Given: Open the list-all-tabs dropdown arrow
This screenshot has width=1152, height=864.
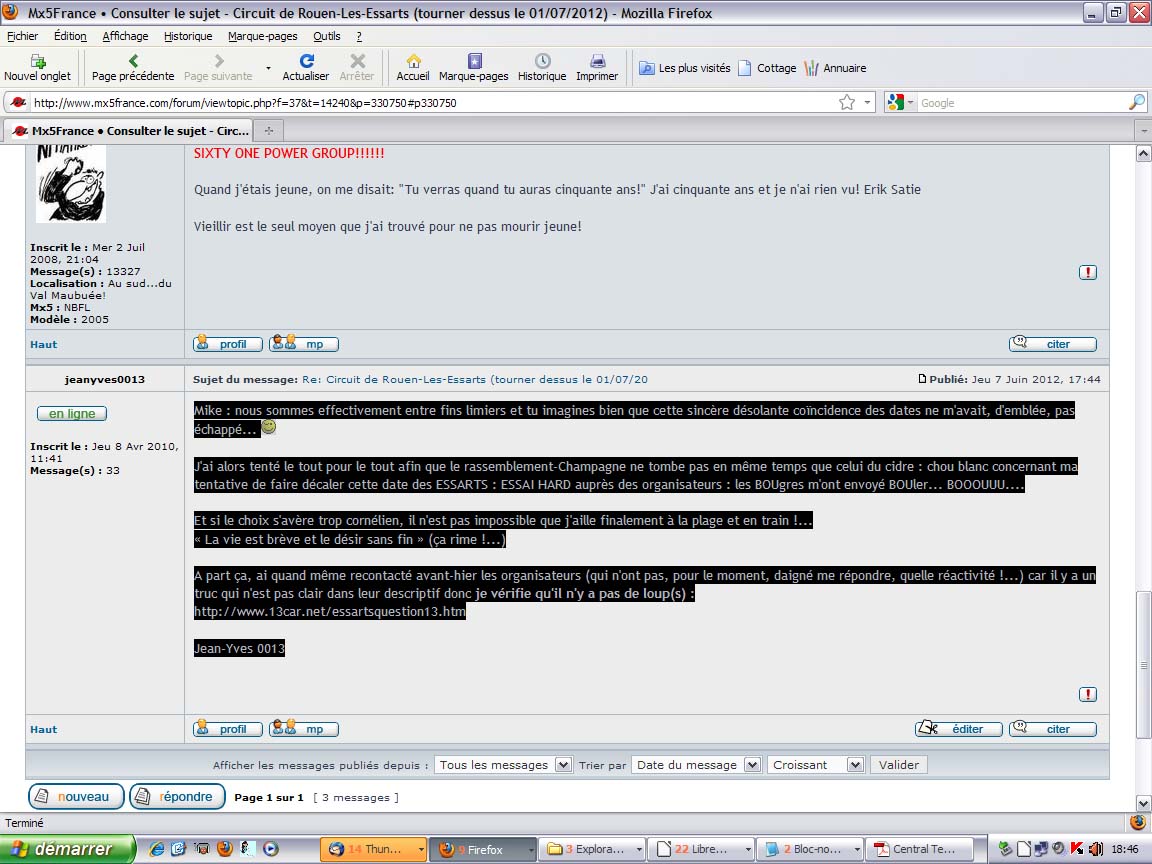Looking at the screenshot, I should click(1142, 131).
